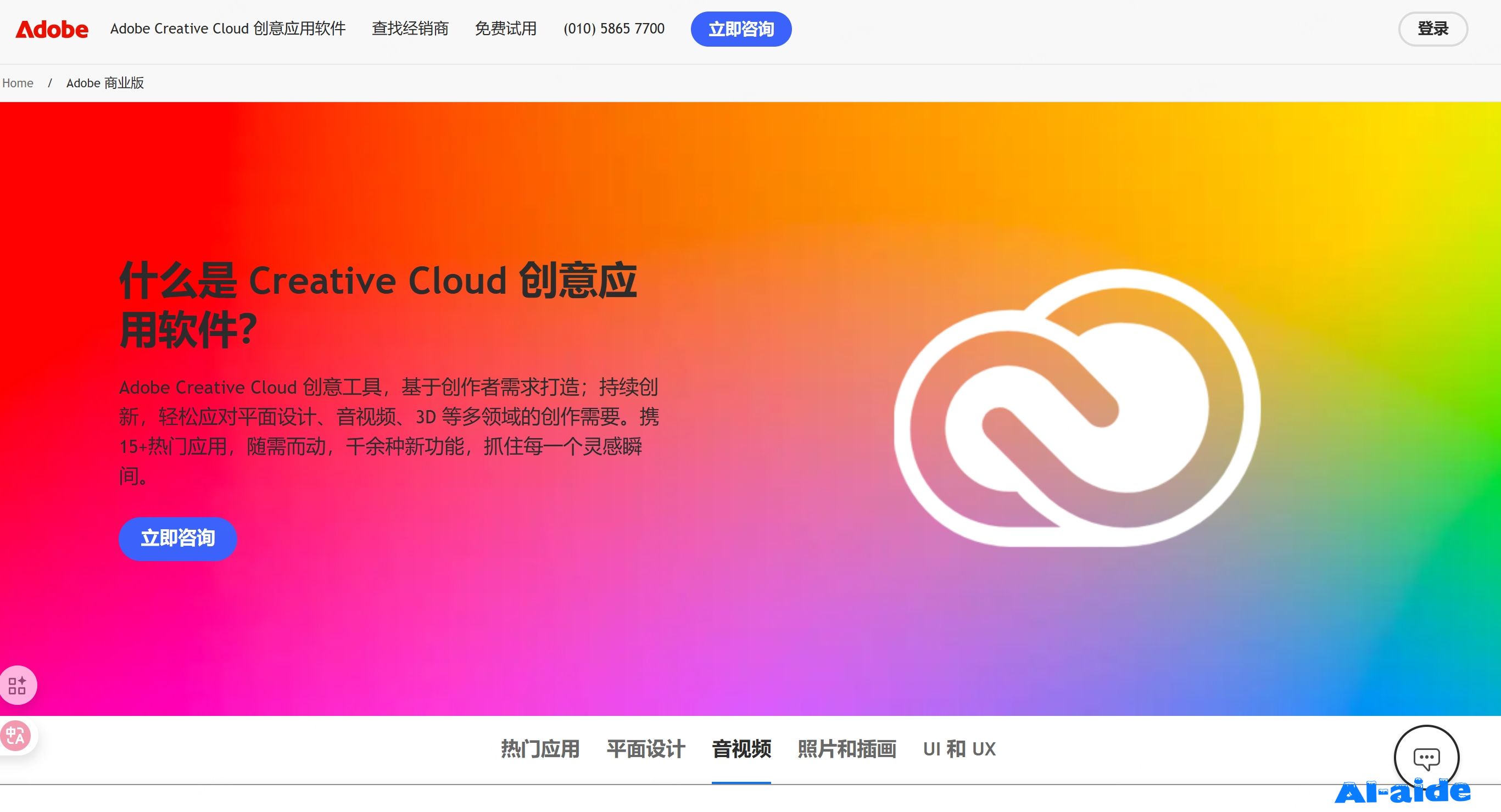The height and width of the screenshot is (812, 1501).
Task: Switch to the 照片和插画 tab
Action: [847, 749]
